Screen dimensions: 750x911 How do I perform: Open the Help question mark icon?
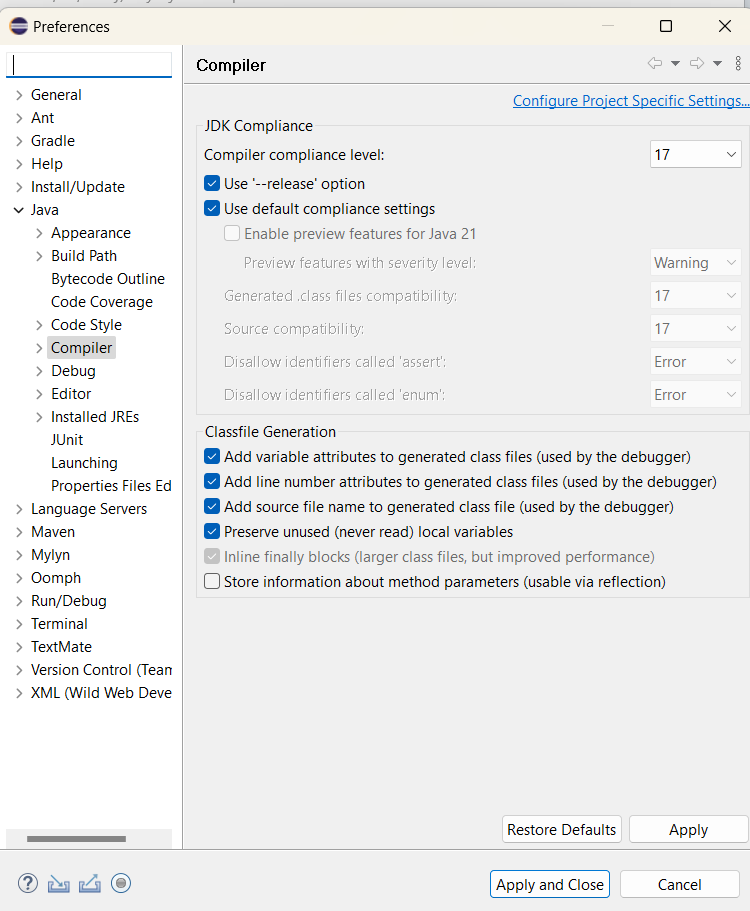tap(28, 884)
